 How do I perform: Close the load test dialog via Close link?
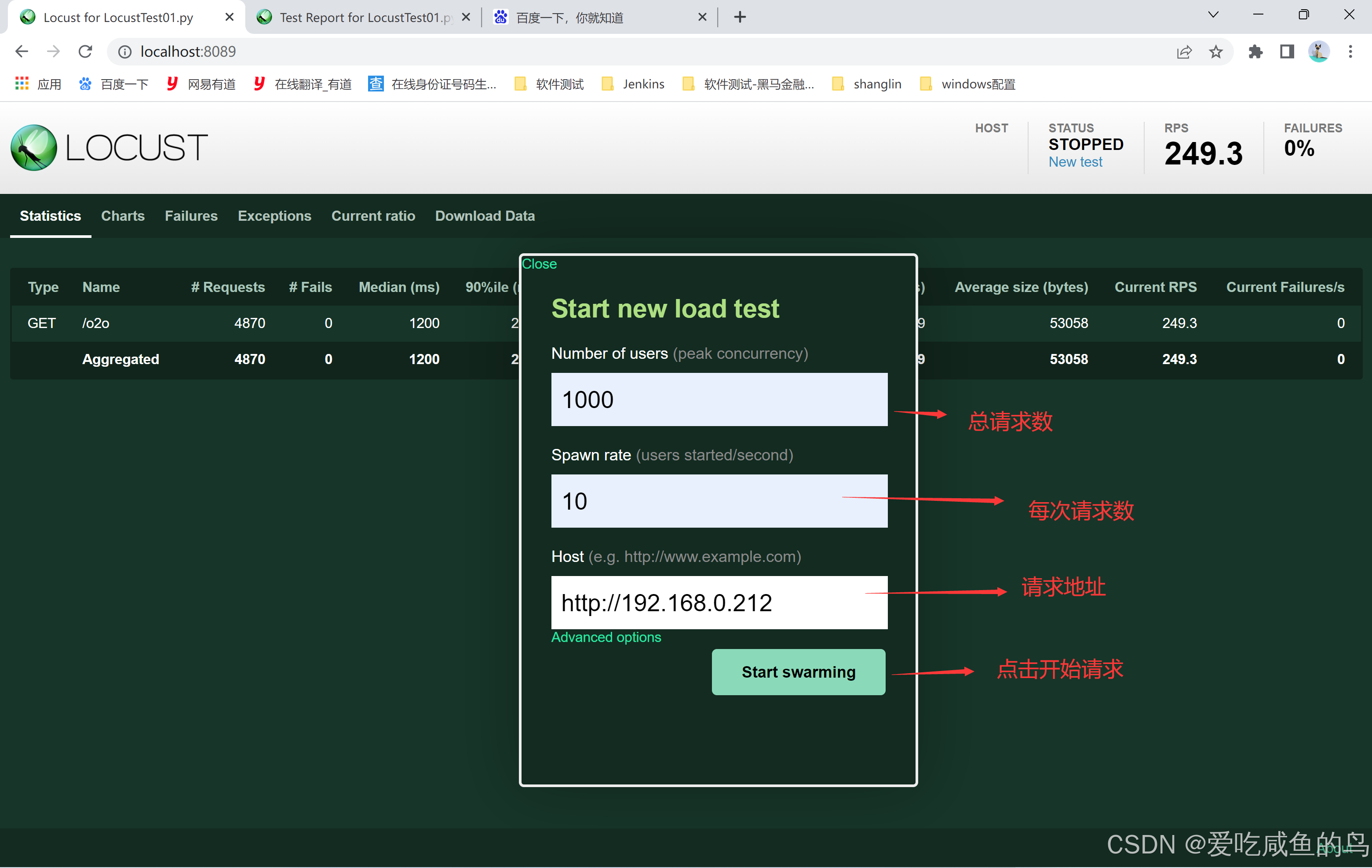[538, 264]
